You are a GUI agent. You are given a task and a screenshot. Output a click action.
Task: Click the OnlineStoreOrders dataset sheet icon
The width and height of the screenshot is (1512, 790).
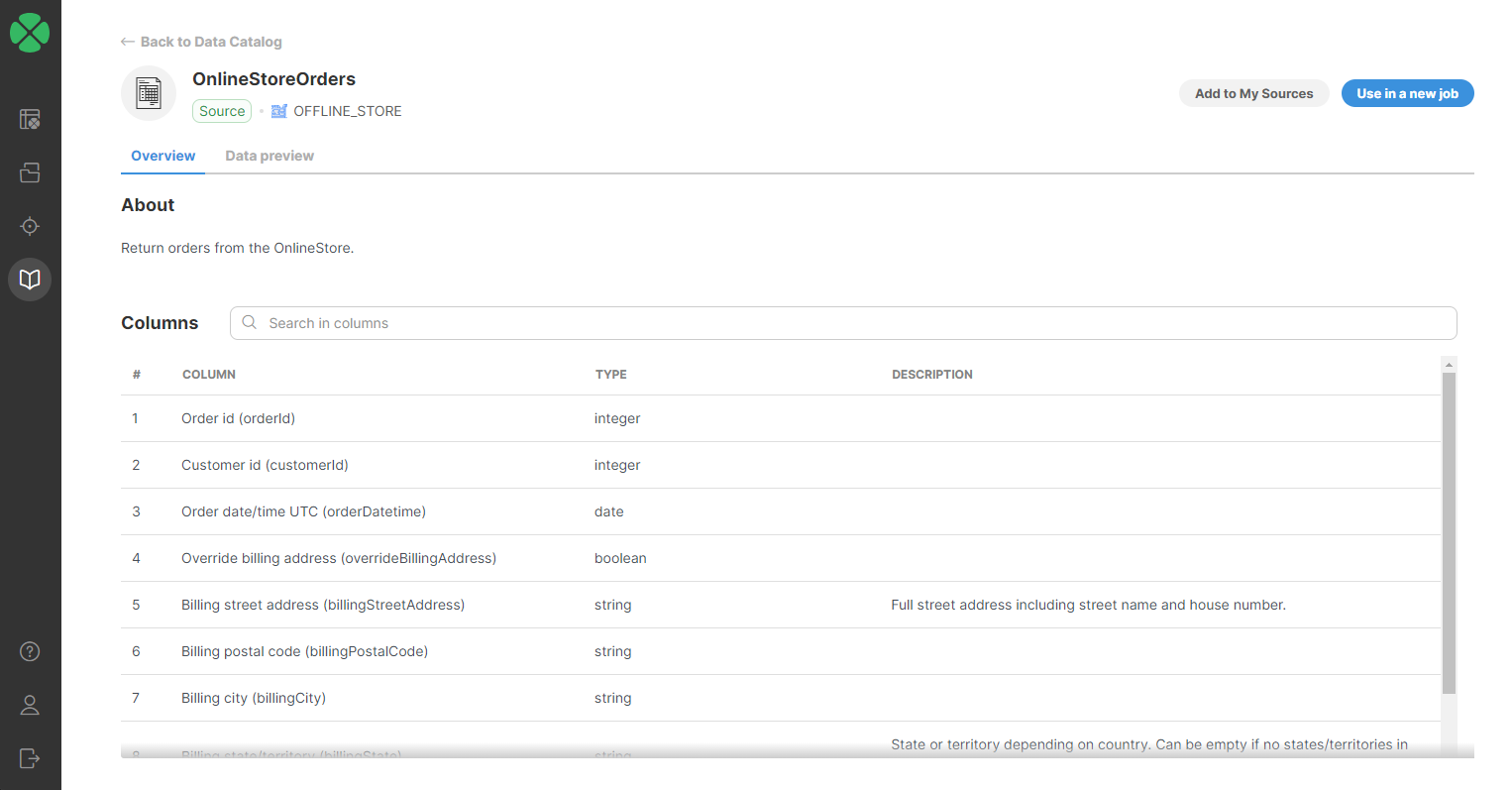click(149, 93)
